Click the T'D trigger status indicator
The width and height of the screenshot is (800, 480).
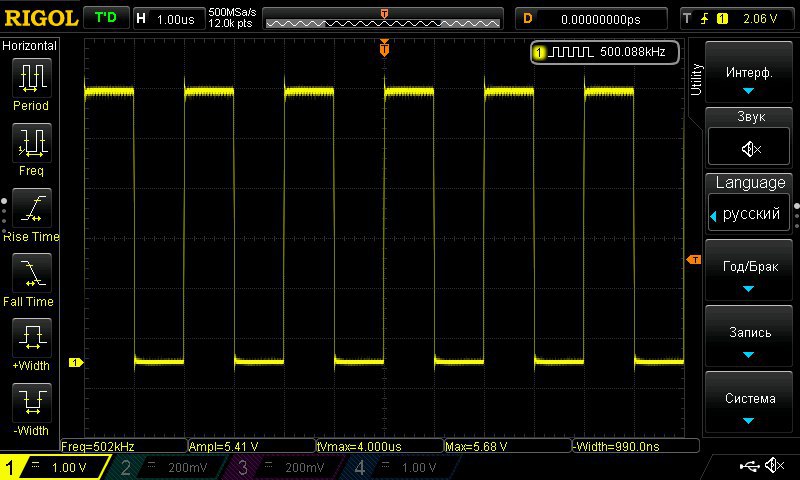tap(106, 18)
